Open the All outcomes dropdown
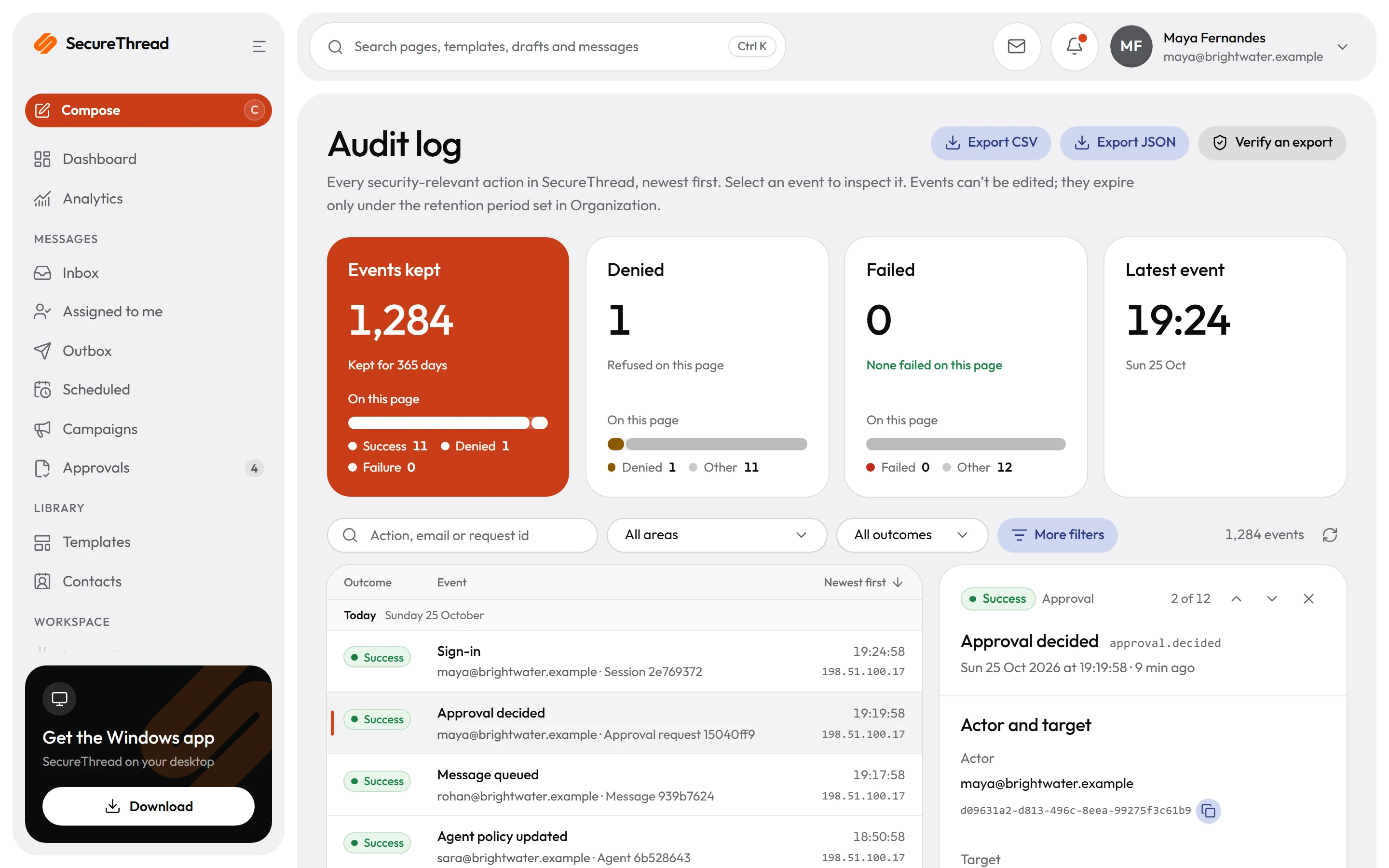 pos(912,535)
